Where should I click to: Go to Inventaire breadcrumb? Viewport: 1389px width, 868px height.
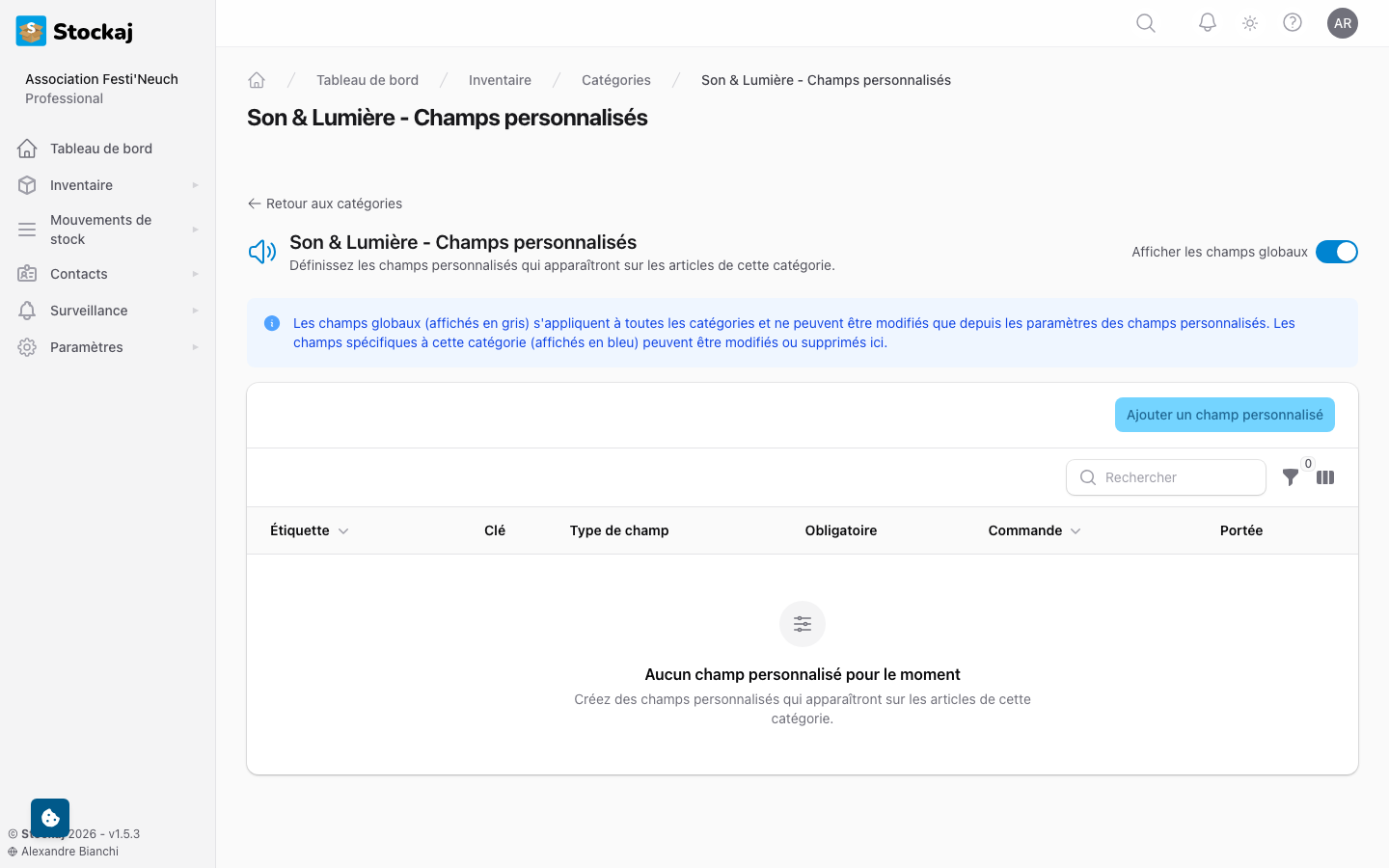pos(500,80)
